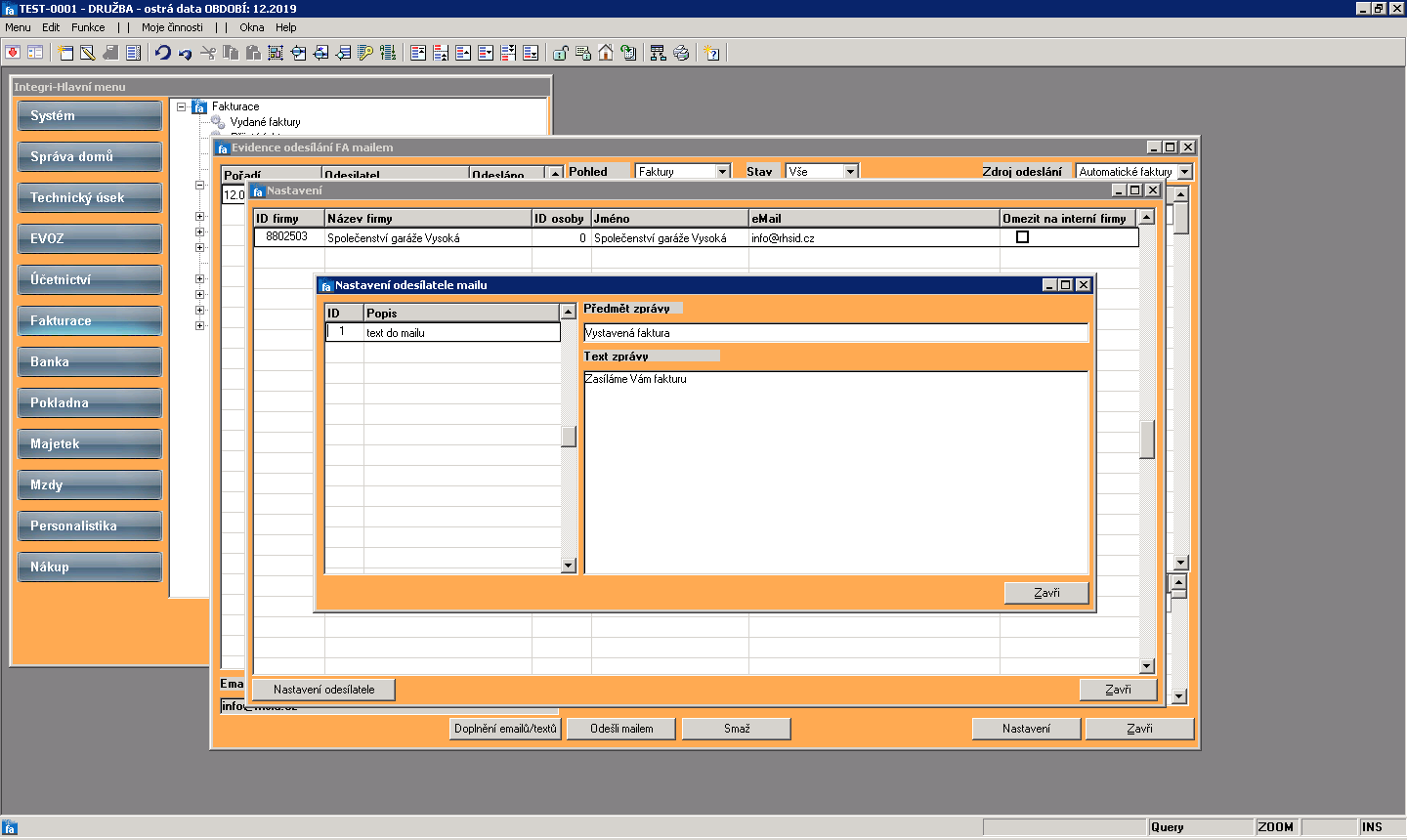Click the Doplnění emailů/textů button
The height and width of the screenshot is (840, 1407).
(505, 729)
